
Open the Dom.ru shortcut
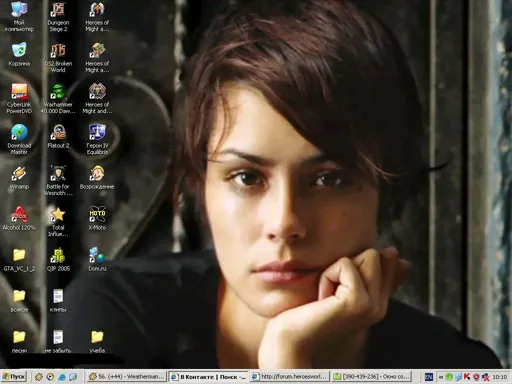tap(97, 260)
